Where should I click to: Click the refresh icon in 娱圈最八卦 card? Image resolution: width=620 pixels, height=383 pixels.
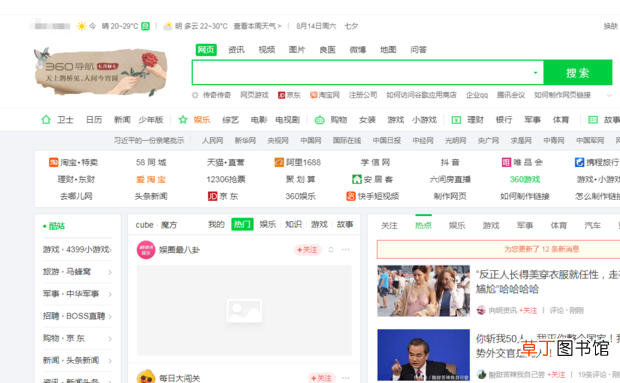coord(331,250)
